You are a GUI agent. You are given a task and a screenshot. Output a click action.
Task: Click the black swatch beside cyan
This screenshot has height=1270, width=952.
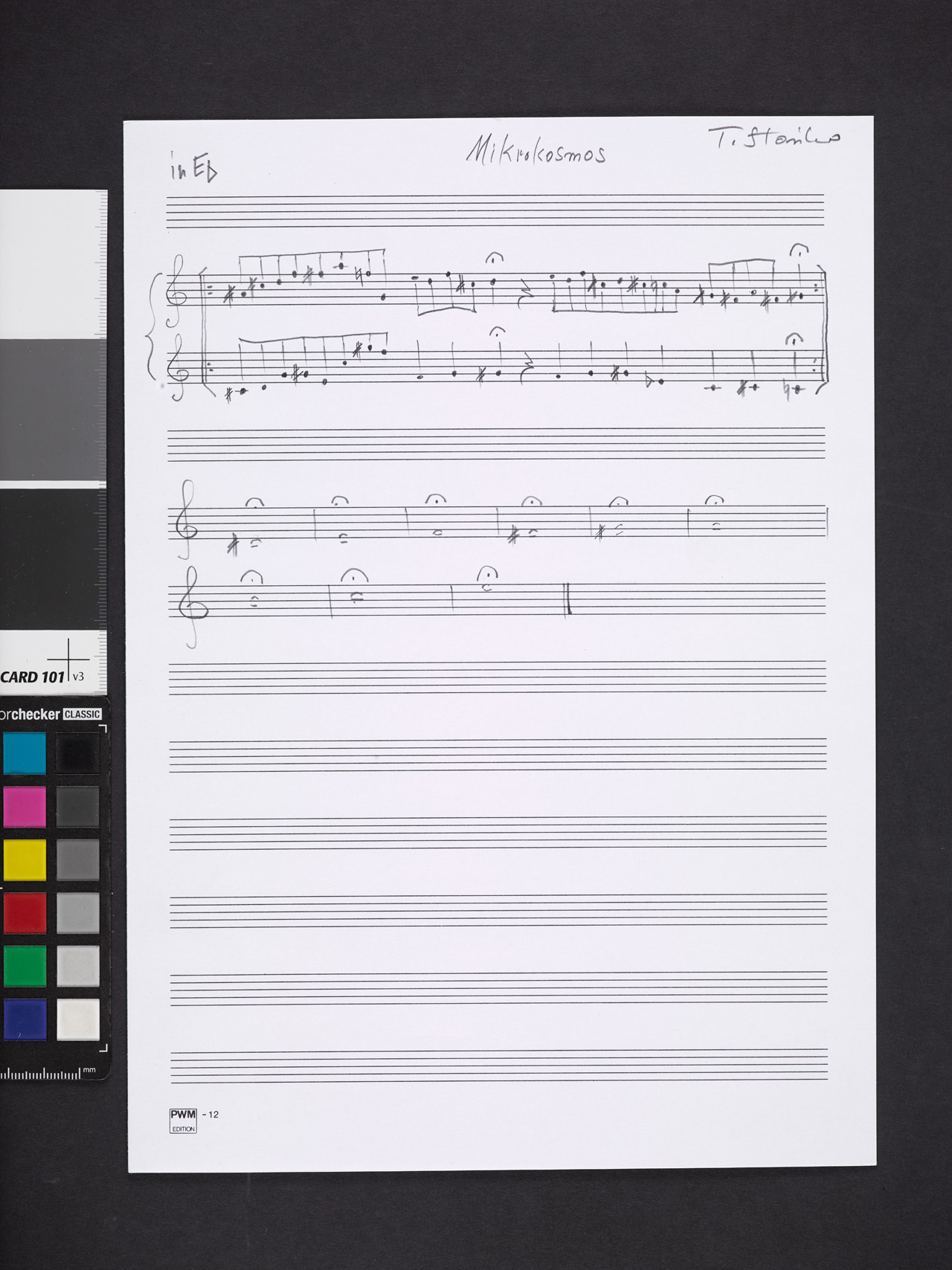(x=77, y=752)
